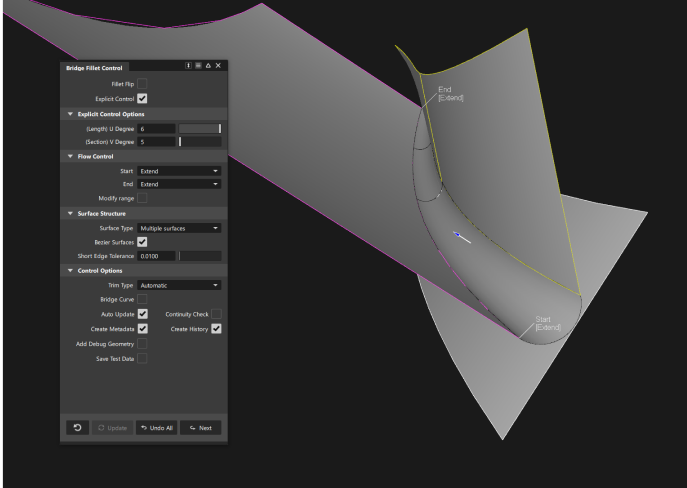Open the Start flow control dropdown
Viewport: 687px width, 488px height.
click(x=179, y=171)
